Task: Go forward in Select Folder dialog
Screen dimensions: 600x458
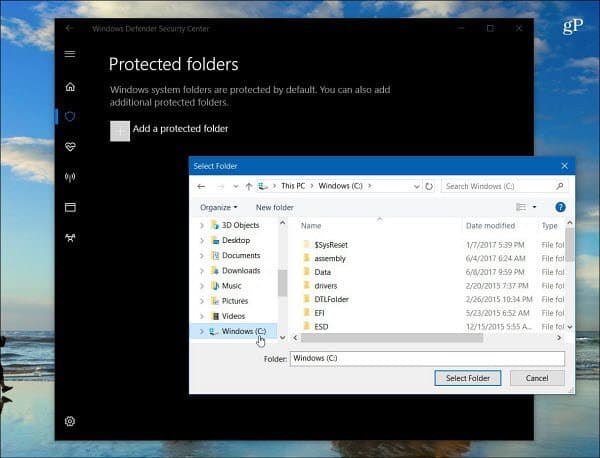Action: [x=220, y=186]
